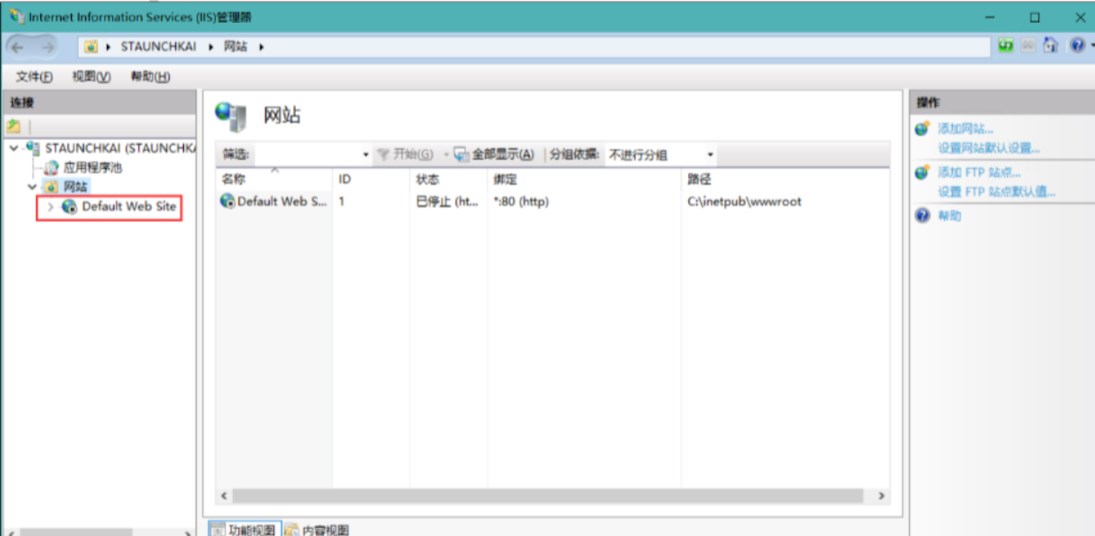Screen dimensions: 1095x536
Task: Click the address bar root node icon
Action: [90, 47]
